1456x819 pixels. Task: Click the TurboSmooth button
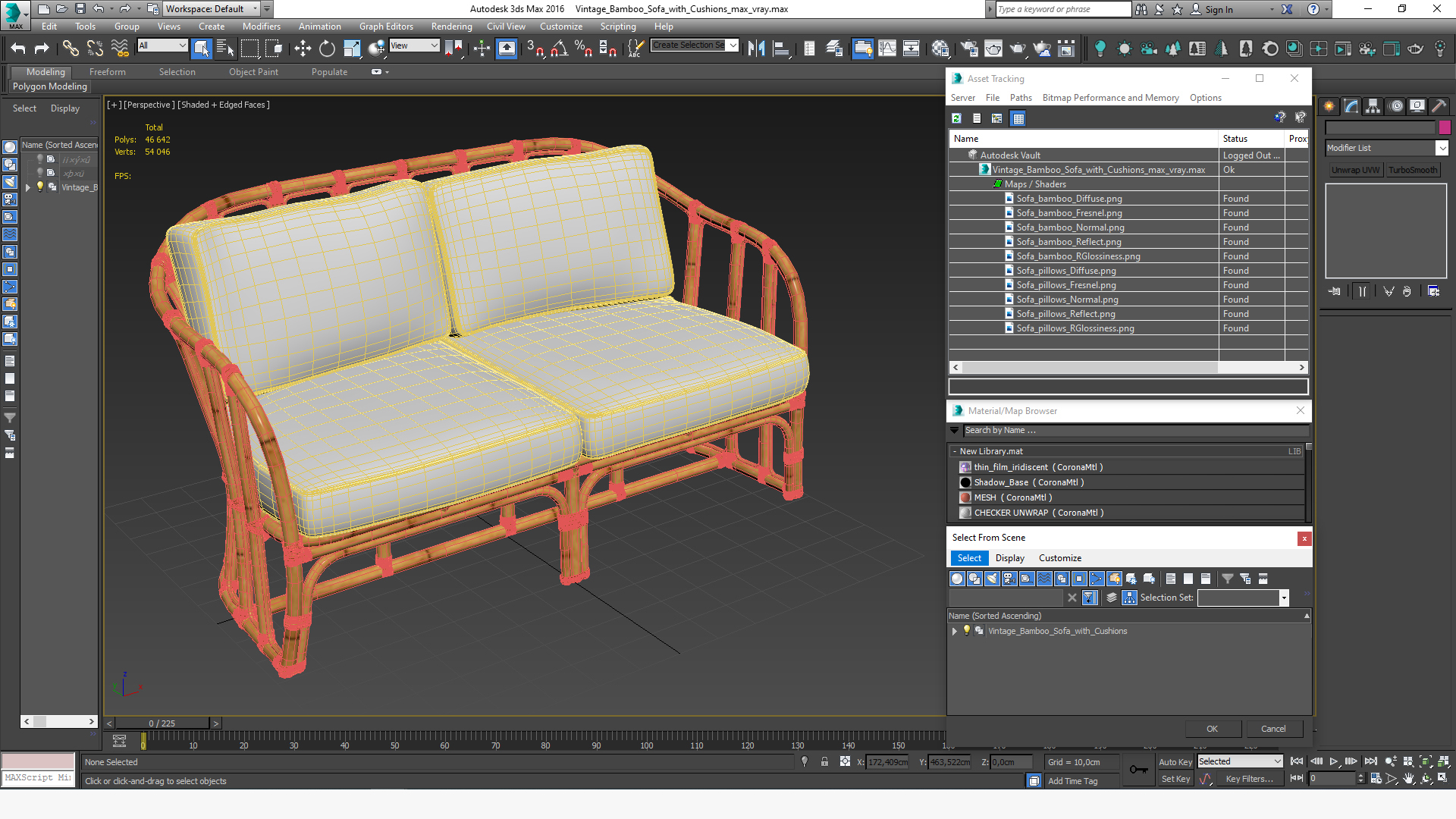tap(1413, 170)
